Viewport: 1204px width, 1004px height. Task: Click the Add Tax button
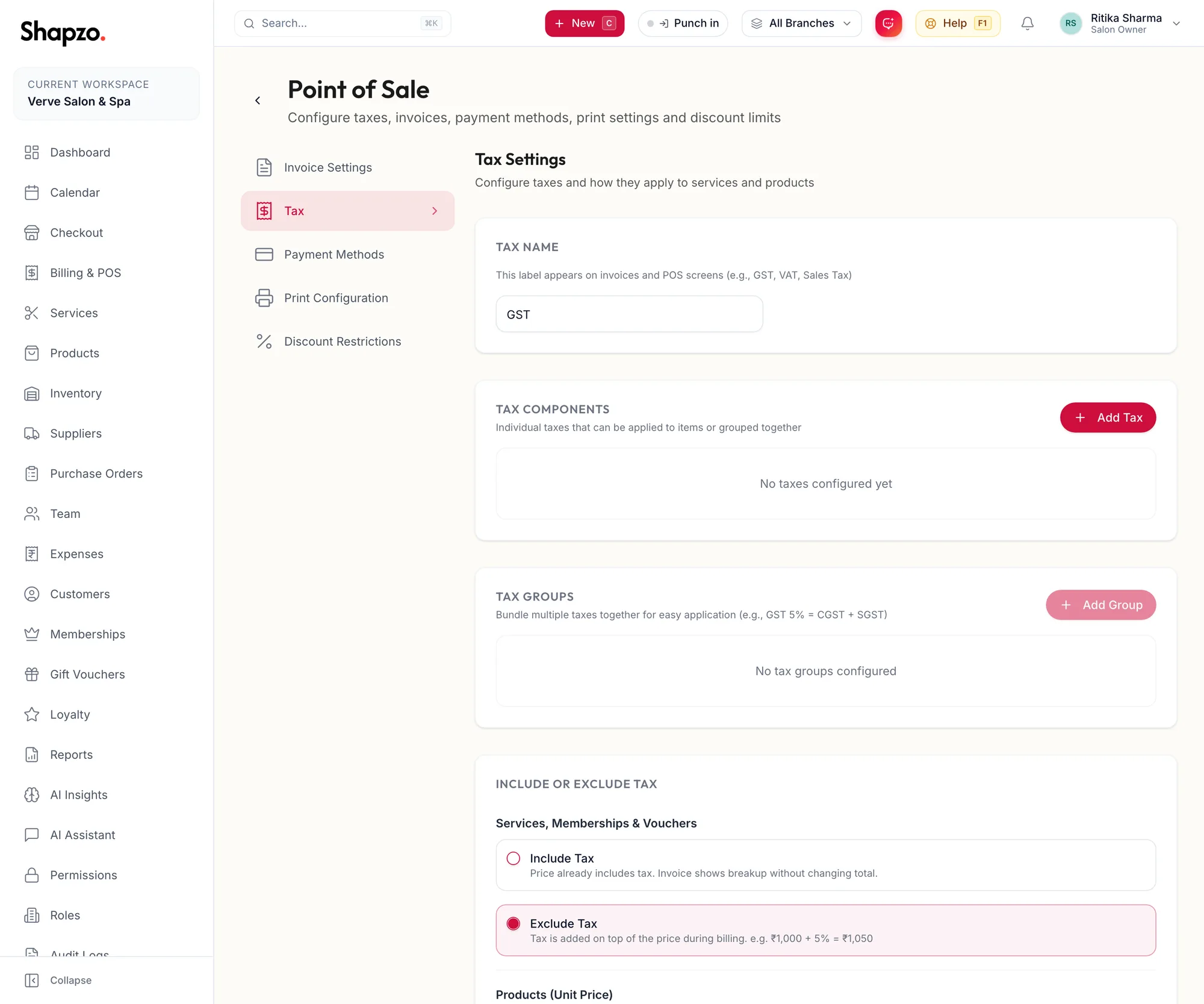pos(1108,417)
